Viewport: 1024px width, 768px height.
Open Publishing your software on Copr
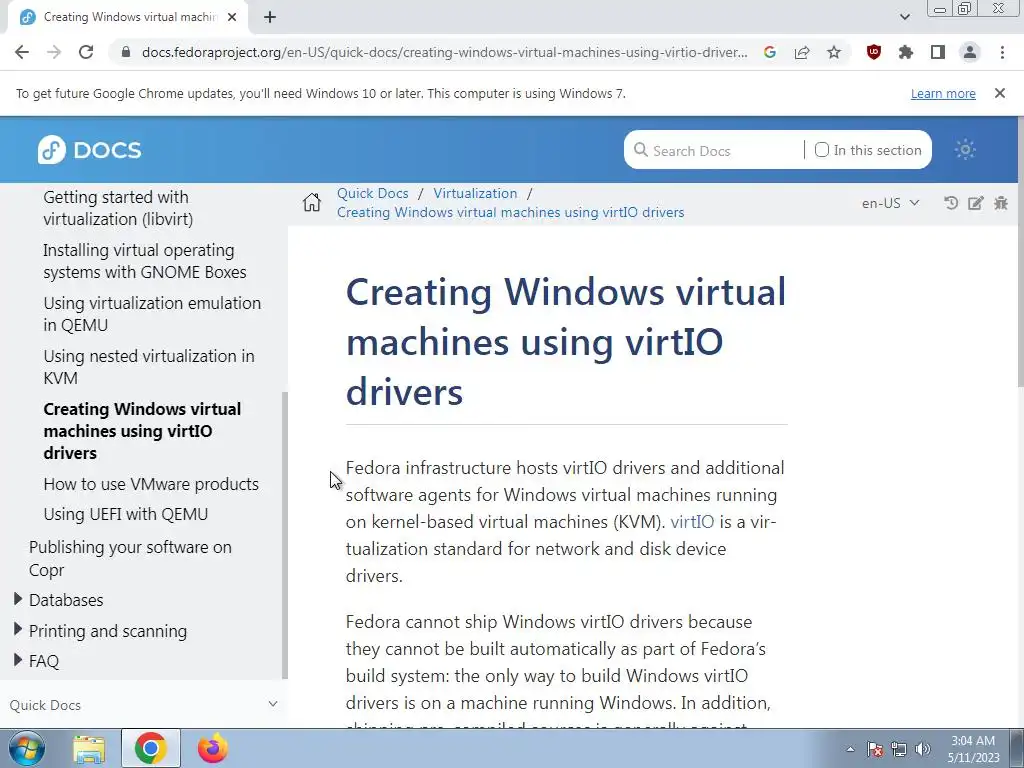[x=130, y=558]
